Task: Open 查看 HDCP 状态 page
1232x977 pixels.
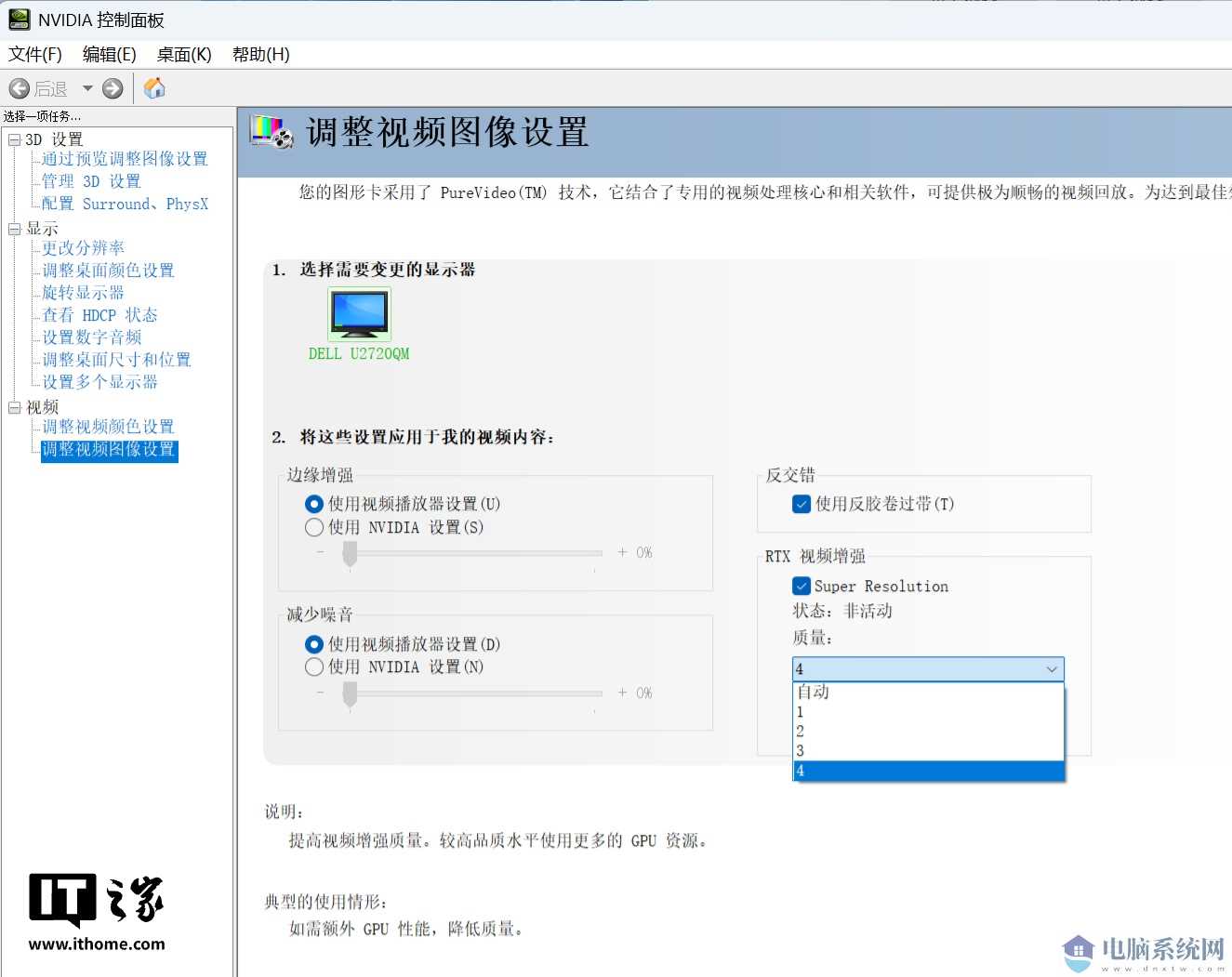Action: 99,315
